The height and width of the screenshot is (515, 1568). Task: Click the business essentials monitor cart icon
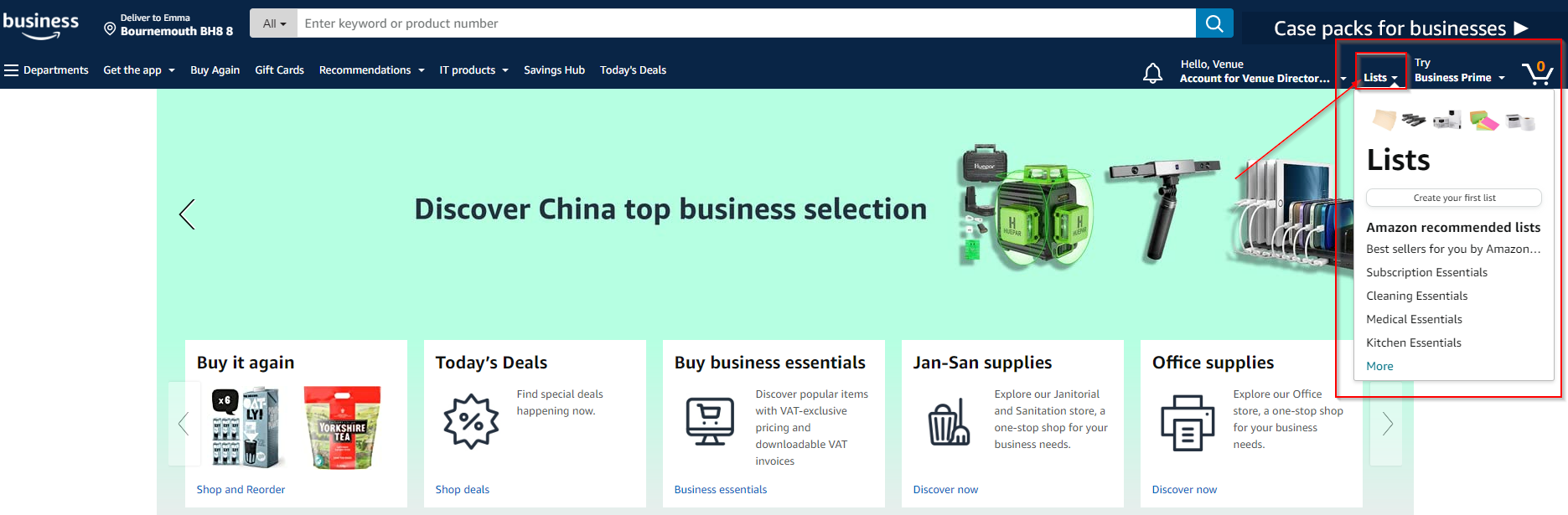(x=710, y=421)
